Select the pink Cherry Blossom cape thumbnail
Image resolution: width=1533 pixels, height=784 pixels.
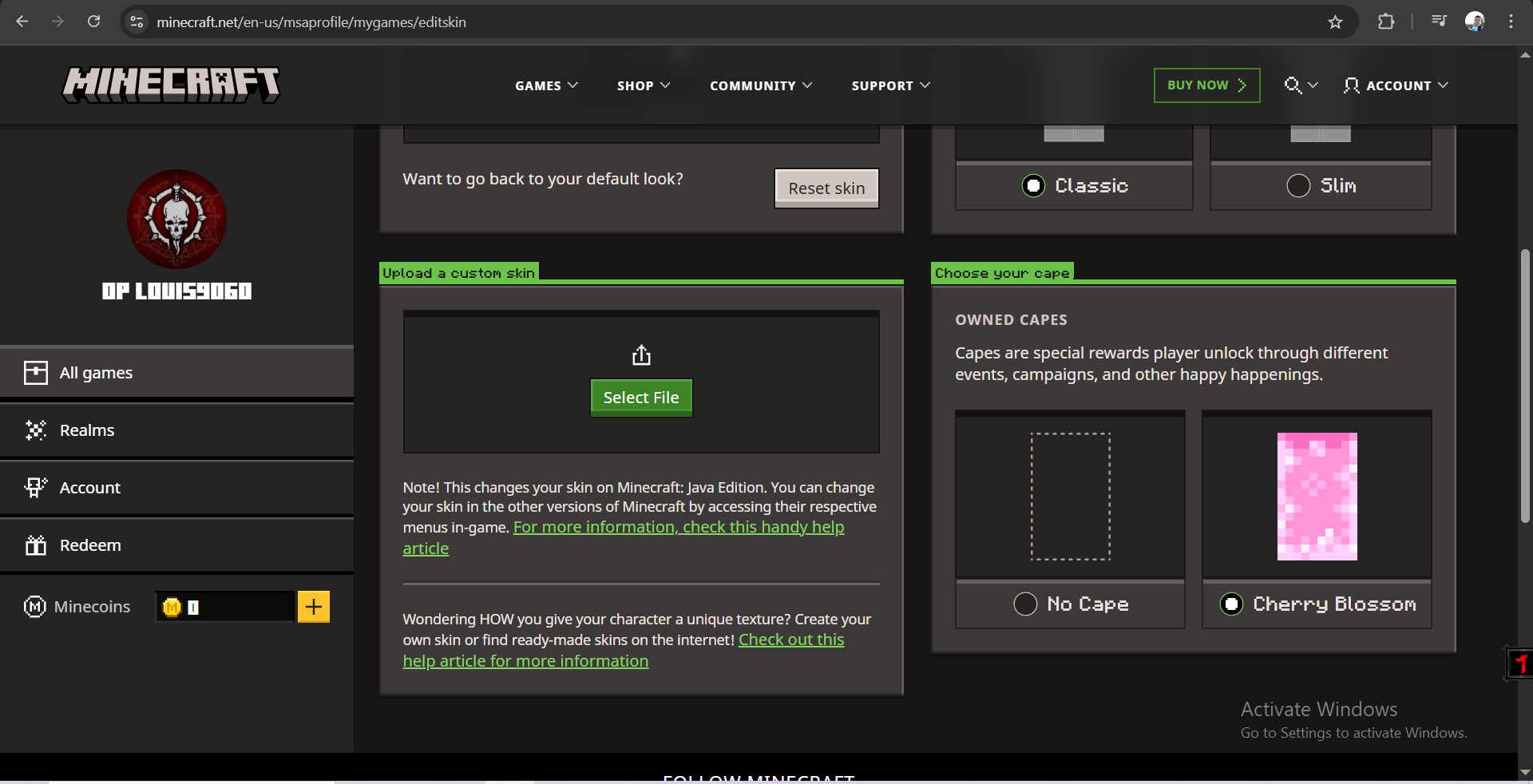[1317, 496]
